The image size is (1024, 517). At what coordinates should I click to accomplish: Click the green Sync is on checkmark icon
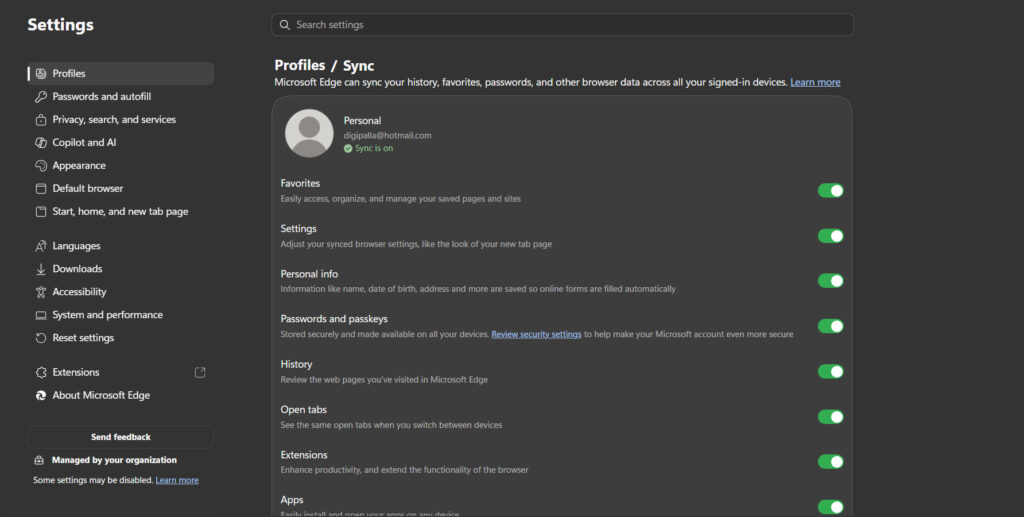coord(348,149)
